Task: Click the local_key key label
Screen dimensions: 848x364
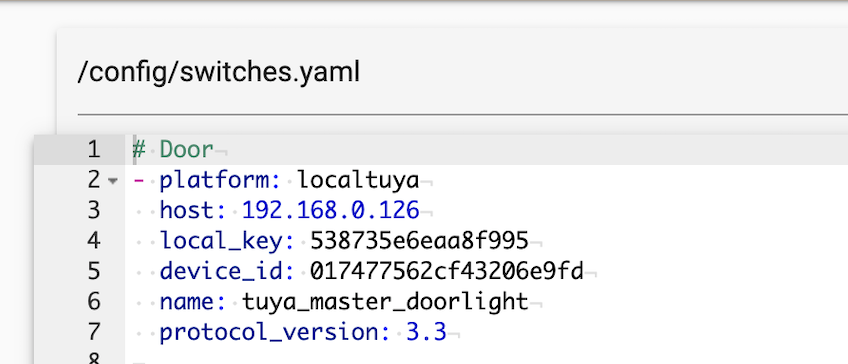Action: (x=227, y=241)
